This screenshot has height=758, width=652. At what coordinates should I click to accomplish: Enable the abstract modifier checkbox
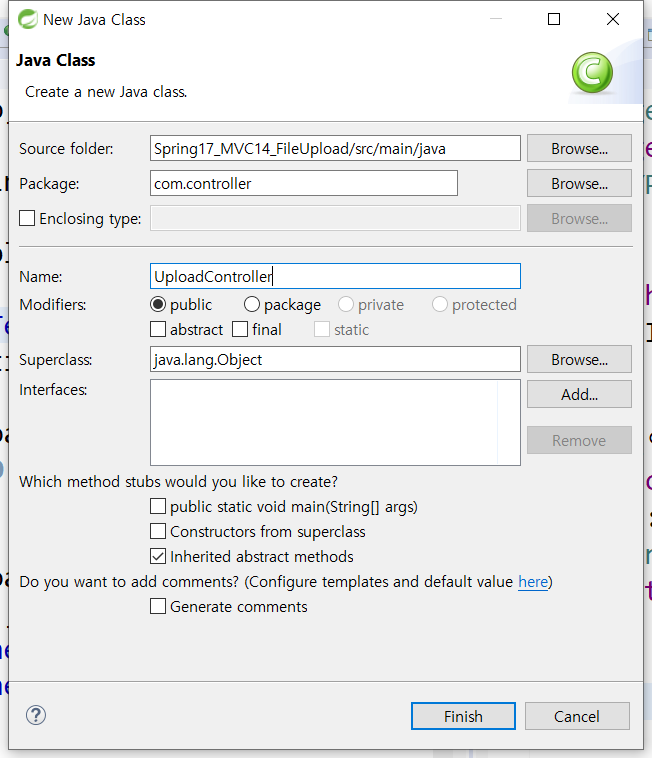click(x=158, y=329)
